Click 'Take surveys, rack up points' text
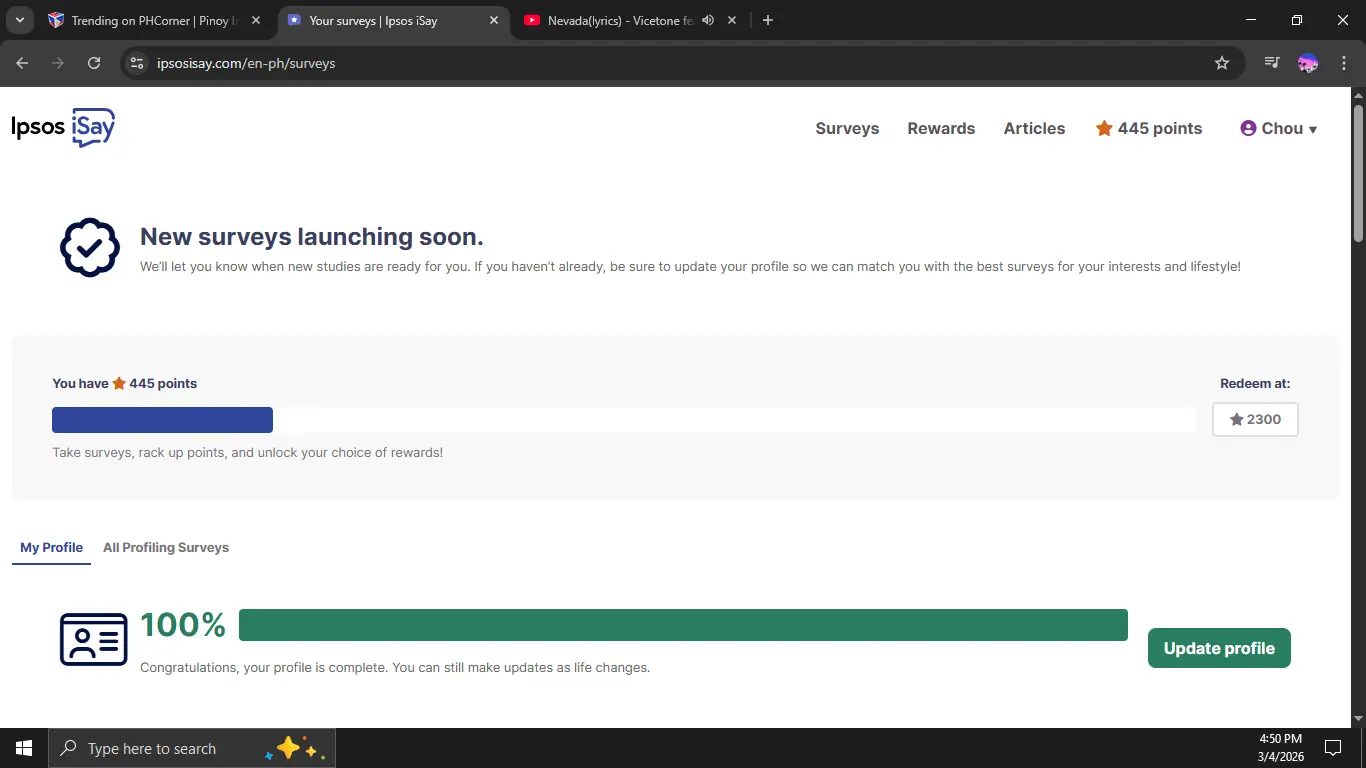Image resolution: width=1366 pixels, height=768 pixels. 247,452
